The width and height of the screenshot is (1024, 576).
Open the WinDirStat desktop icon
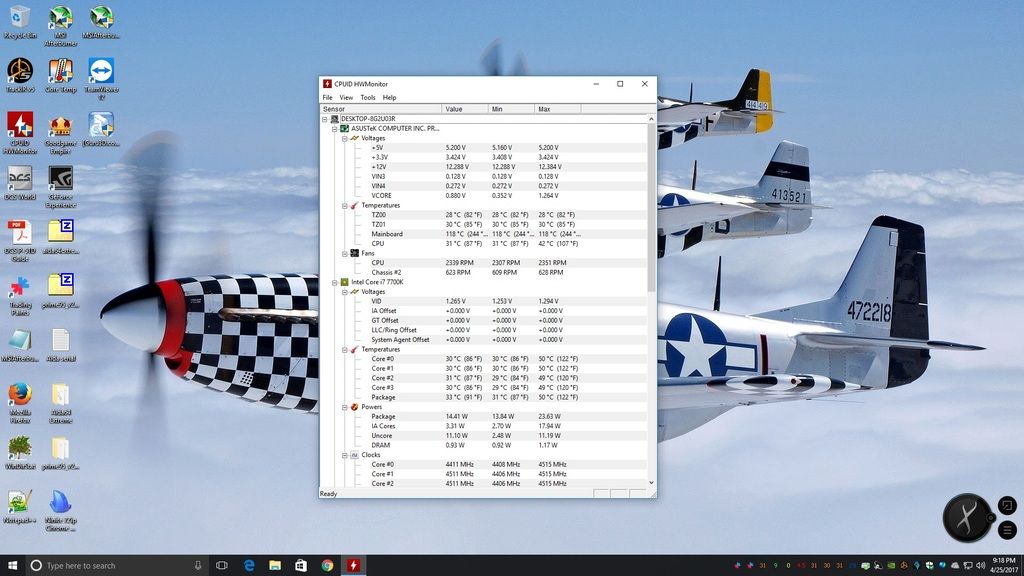[20, 449]
